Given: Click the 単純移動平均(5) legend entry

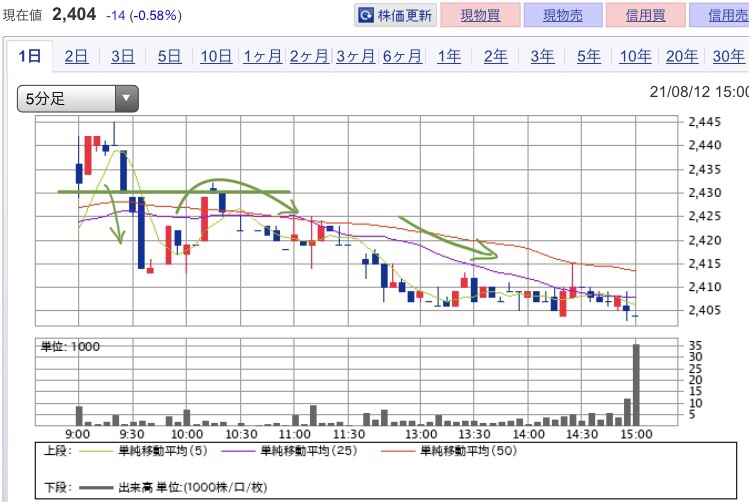Looking at the screenshot, I should [143, 450].
